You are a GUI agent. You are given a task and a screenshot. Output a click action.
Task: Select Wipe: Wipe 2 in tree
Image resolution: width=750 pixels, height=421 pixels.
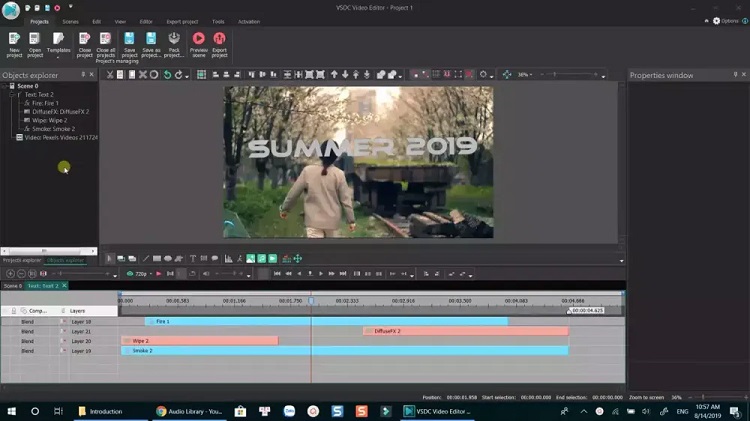click(x=49, y=120)
